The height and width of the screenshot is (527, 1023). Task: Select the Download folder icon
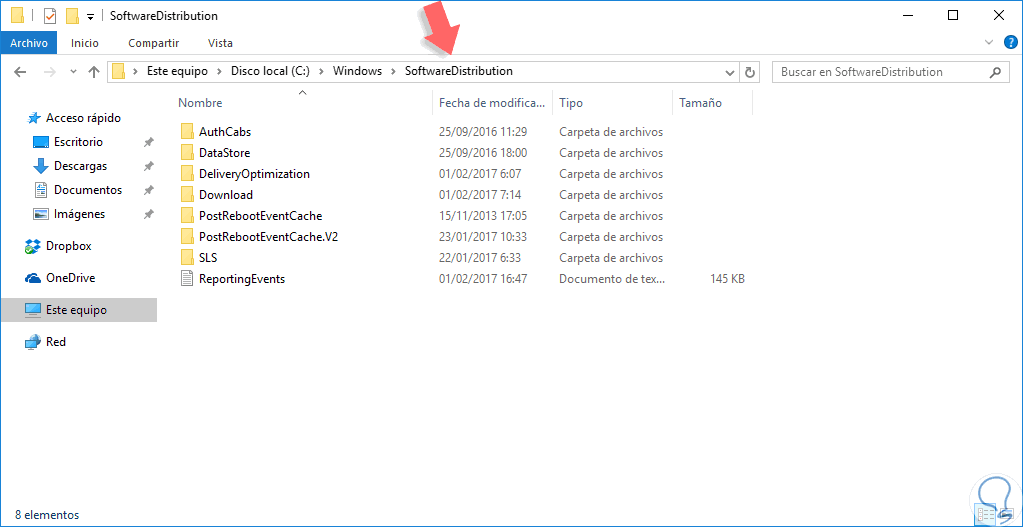click(187, 194)
